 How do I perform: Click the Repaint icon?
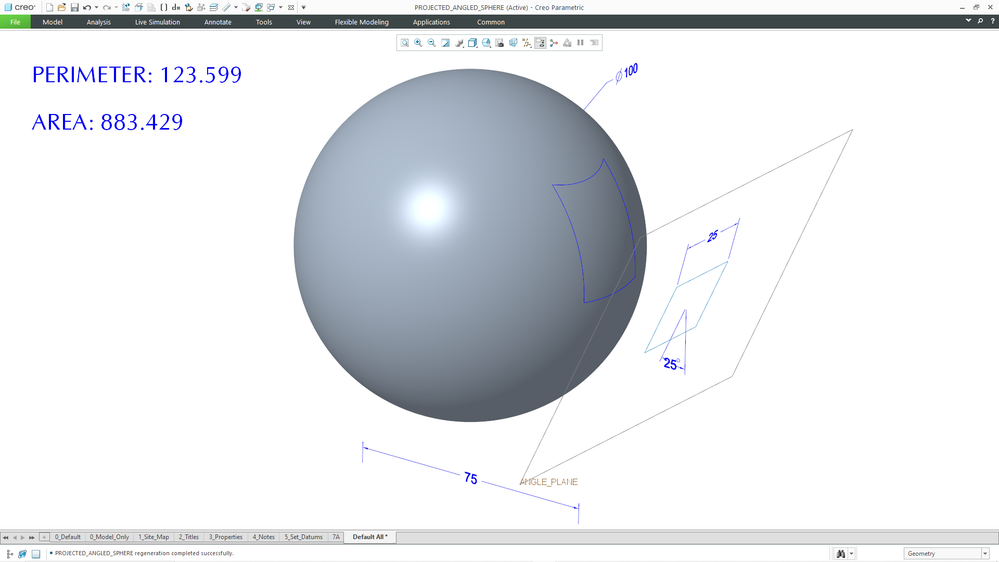click(x=445, y=43)
